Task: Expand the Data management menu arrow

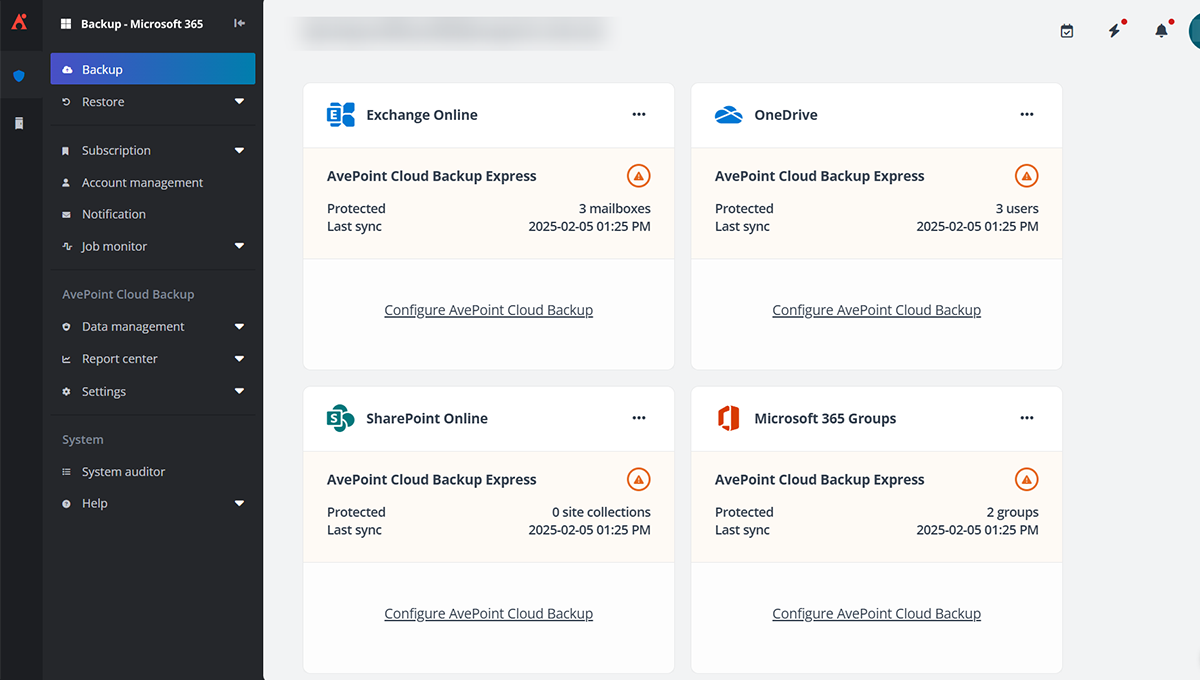Action: (239, 327)
